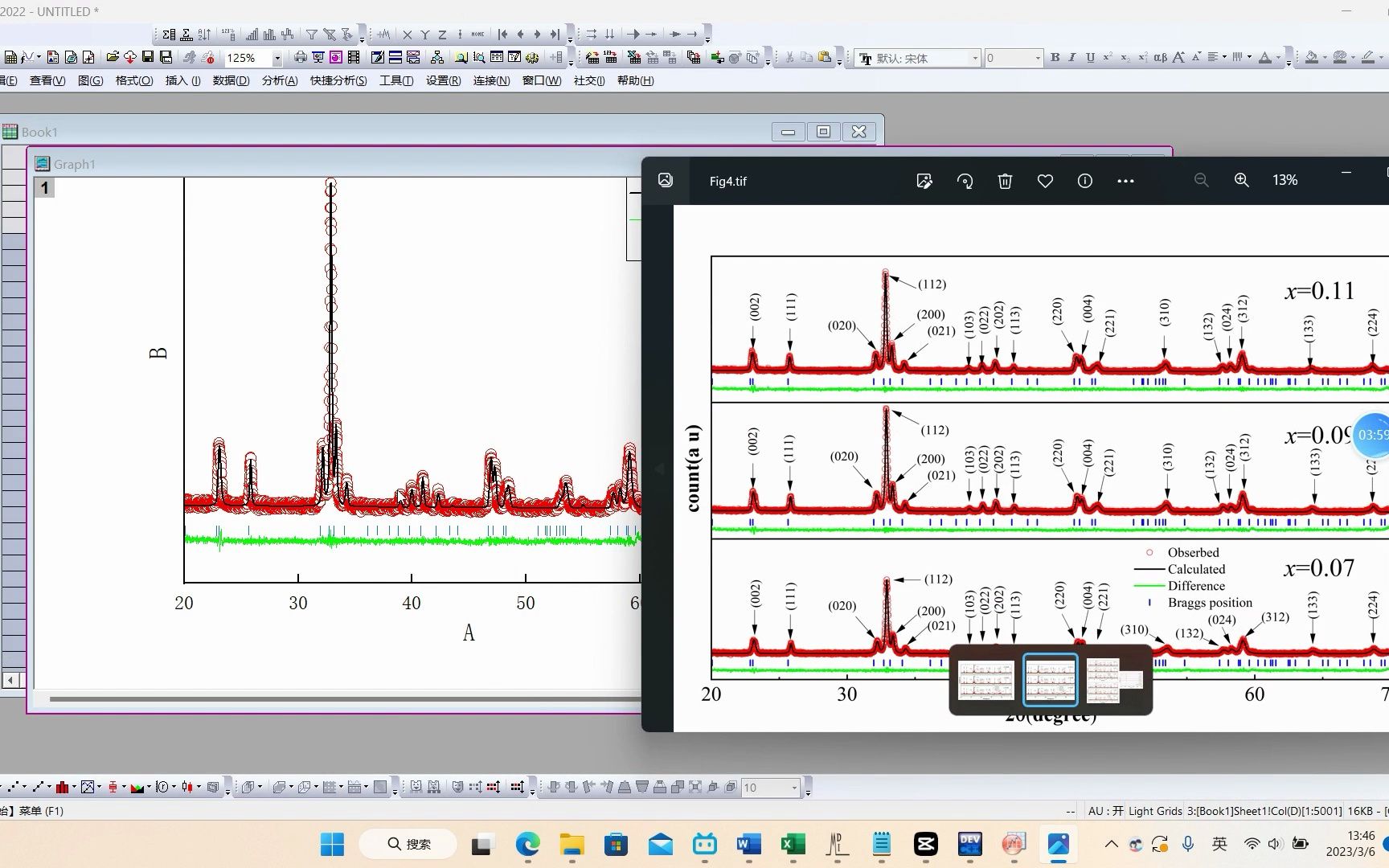Image resolution: width=1389 pixels, height=868 pixels.
Task: Click the See more ellipsis button
Action: tap(1125, 181)
